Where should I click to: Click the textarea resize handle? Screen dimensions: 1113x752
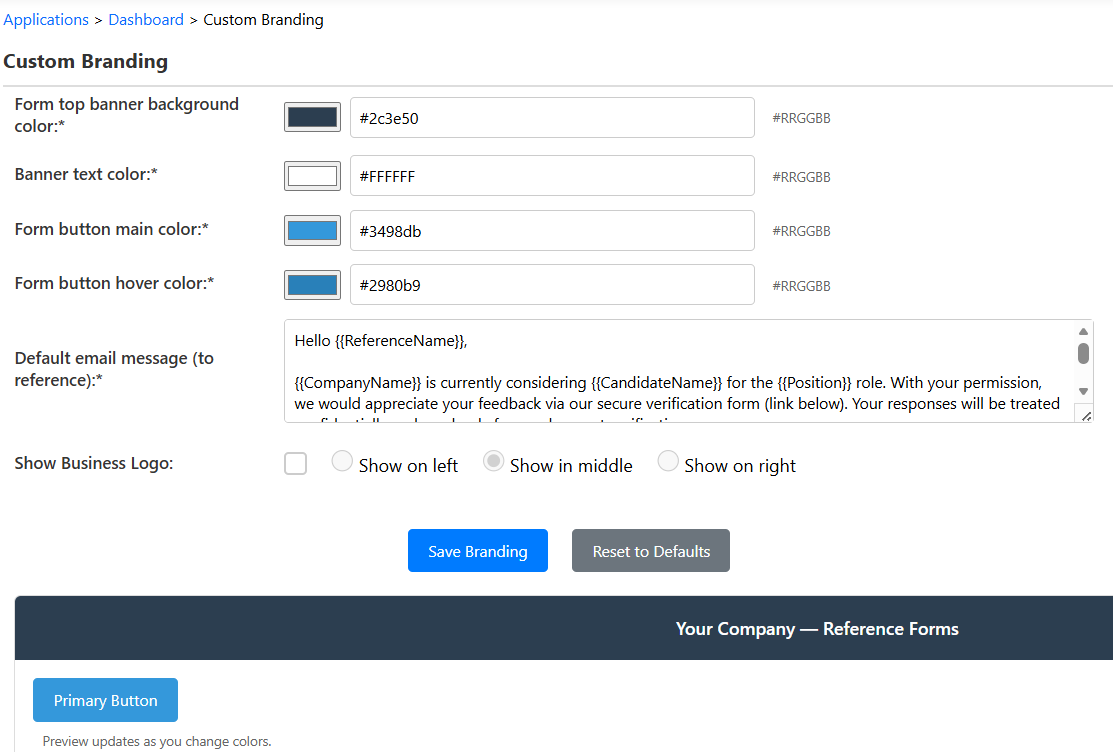[1085, 413]
